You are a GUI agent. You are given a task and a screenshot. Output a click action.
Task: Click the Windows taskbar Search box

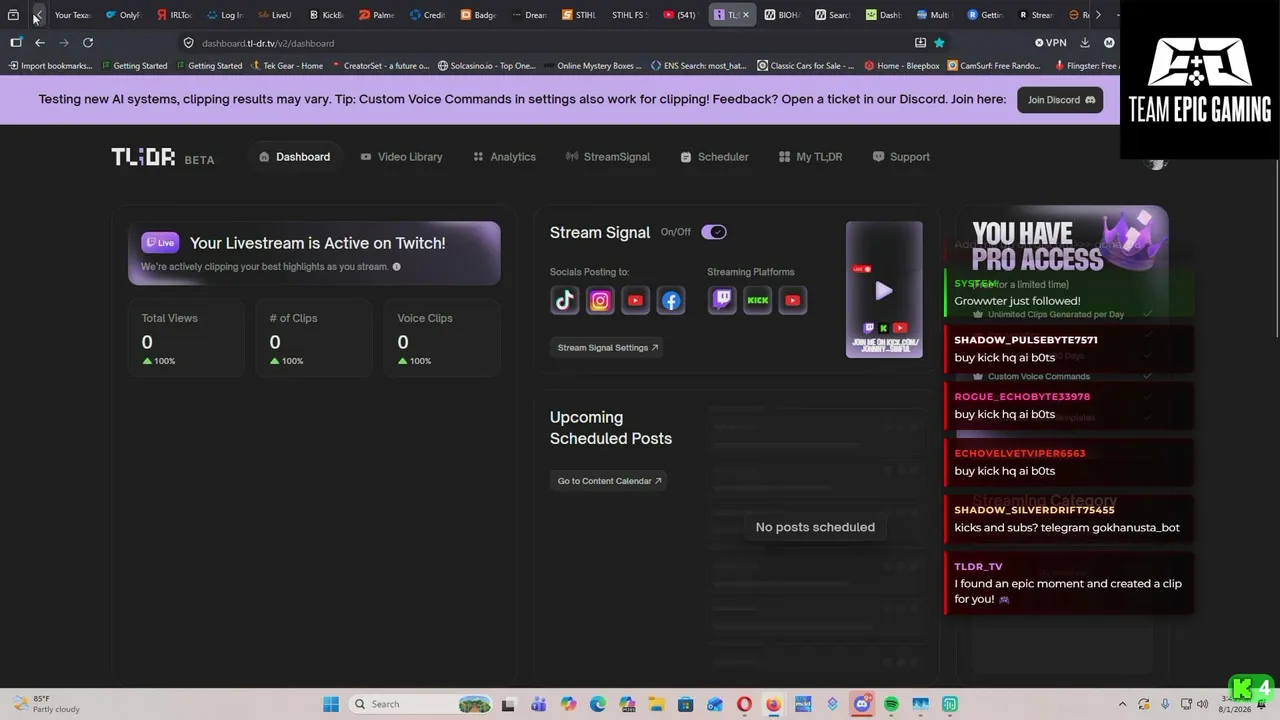422,704
